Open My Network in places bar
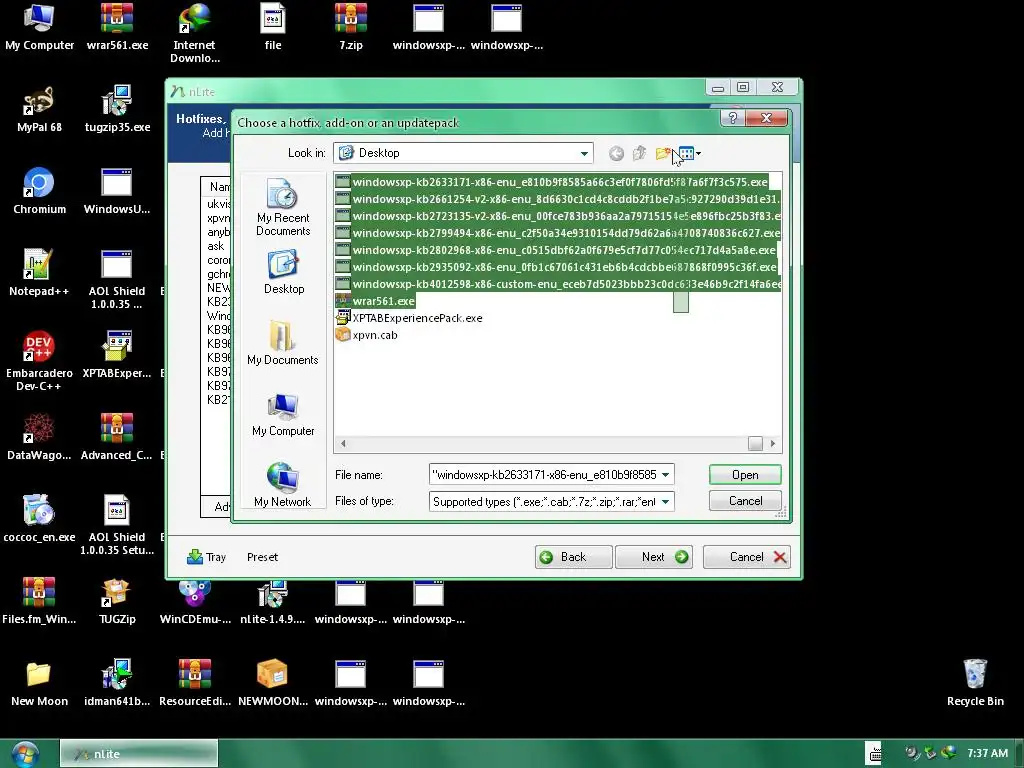 (x=283, y=485)
